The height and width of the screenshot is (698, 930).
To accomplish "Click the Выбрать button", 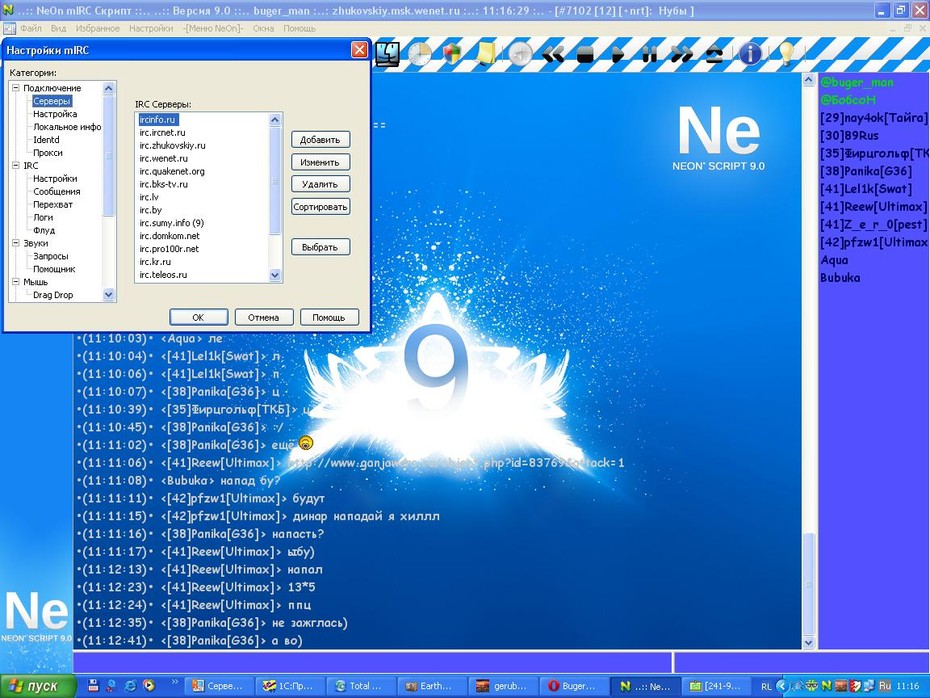I will point(320,247).
